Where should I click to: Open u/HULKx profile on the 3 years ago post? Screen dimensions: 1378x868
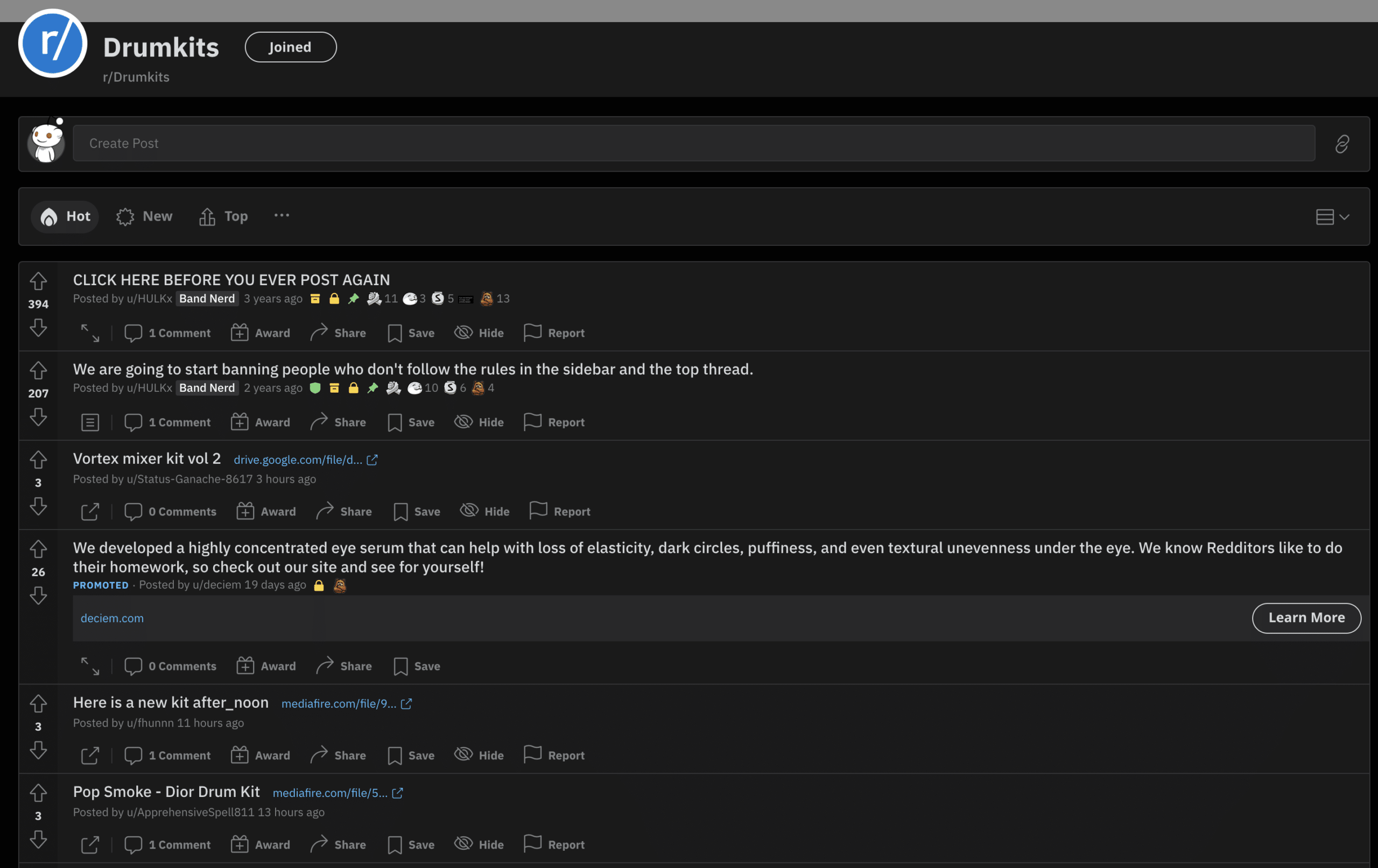[149, 299]
